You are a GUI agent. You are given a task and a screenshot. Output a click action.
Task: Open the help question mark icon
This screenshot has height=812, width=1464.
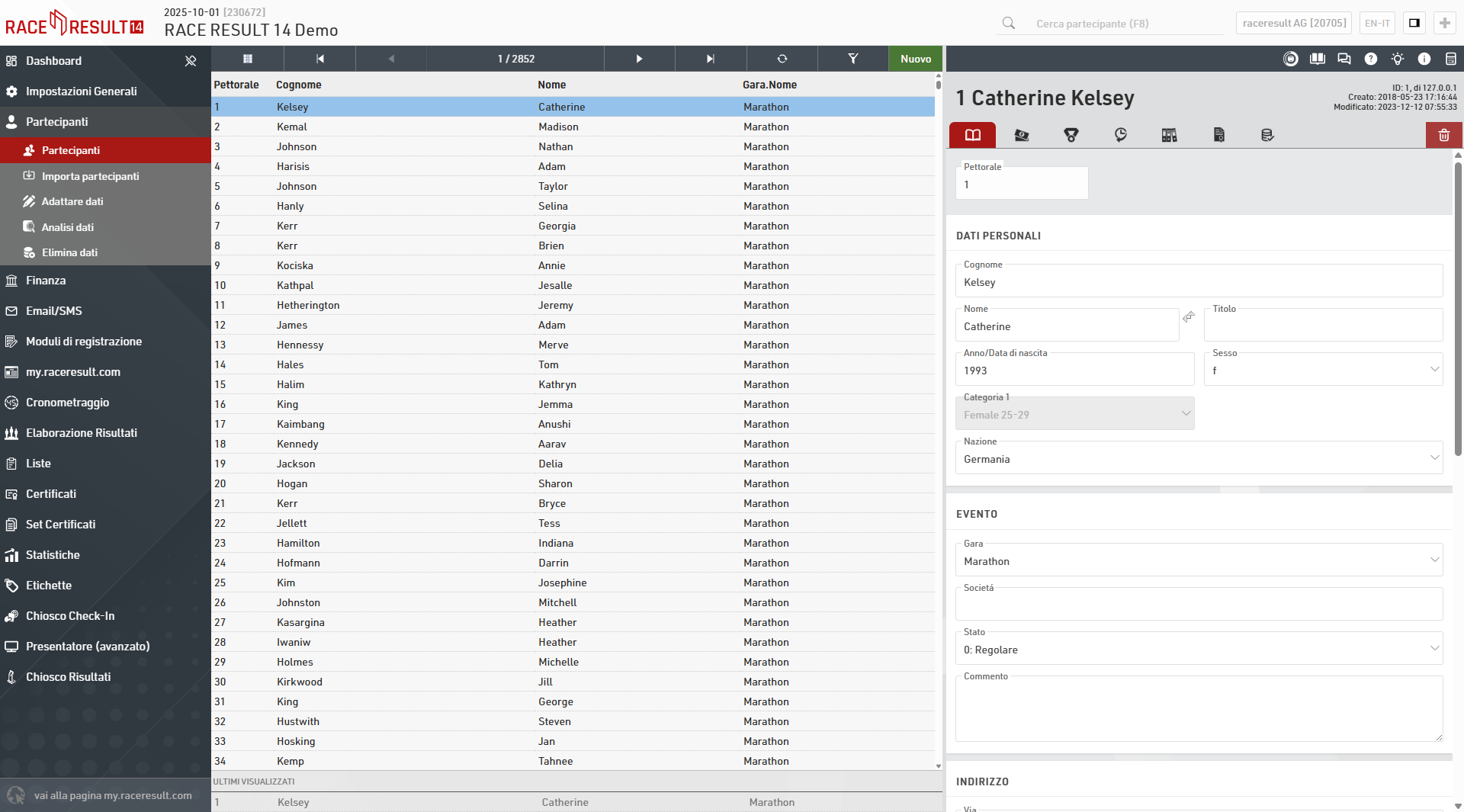(x=1370, y=59)
